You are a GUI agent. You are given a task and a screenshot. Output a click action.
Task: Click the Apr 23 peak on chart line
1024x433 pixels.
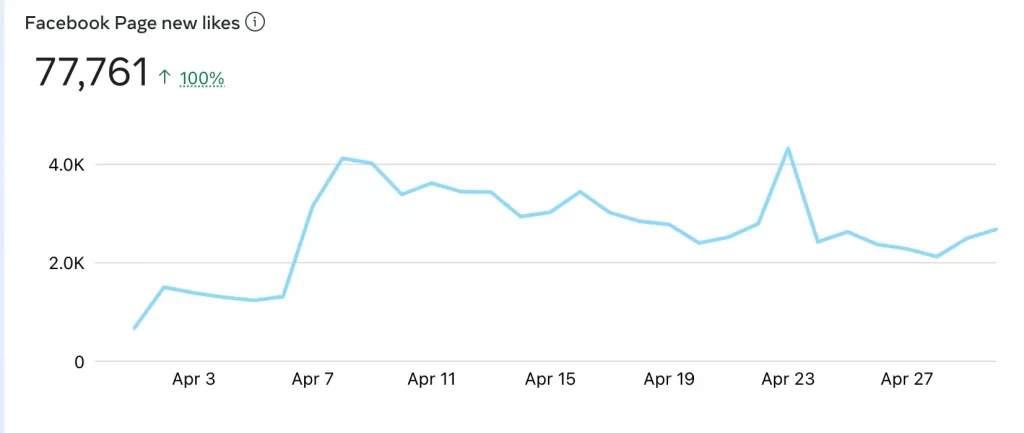[788, 148]
